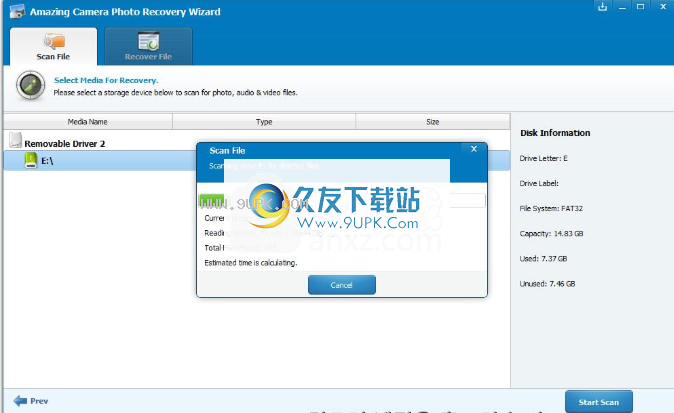Switch to the Scan File tab
Viewport: 674px width, 413px height.
tap(53, 46)
